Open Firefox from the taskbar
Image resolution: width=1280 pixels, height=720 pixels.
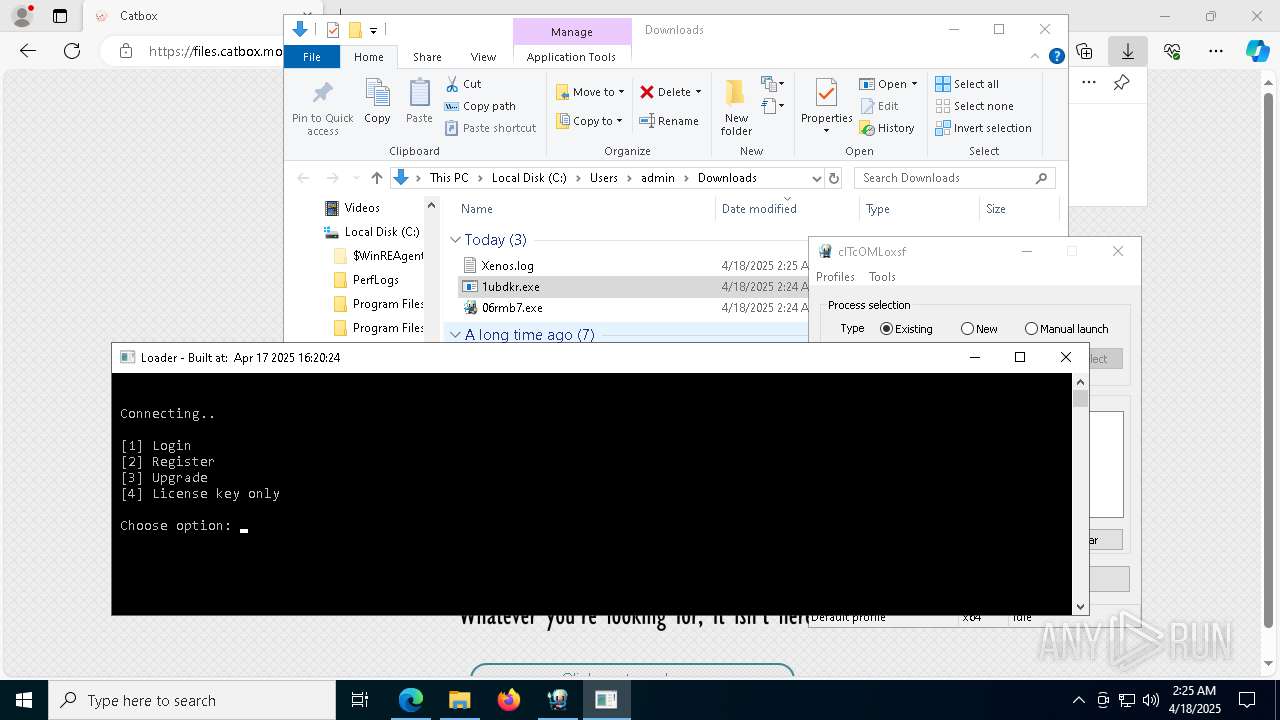click(508, 700)
